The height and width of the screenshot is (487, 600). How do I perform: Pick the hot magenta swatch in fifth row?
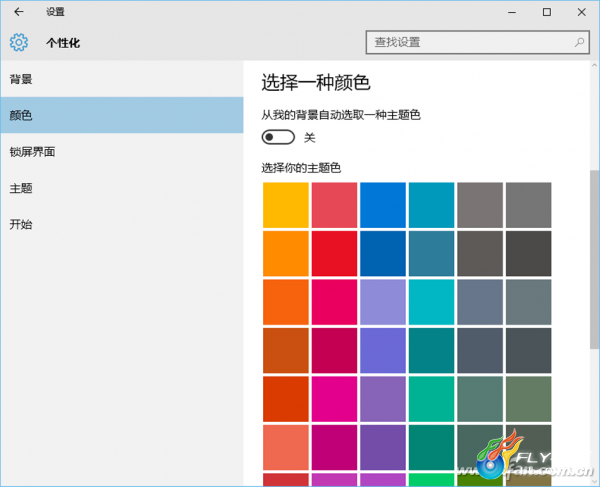(x=334, y=399)
